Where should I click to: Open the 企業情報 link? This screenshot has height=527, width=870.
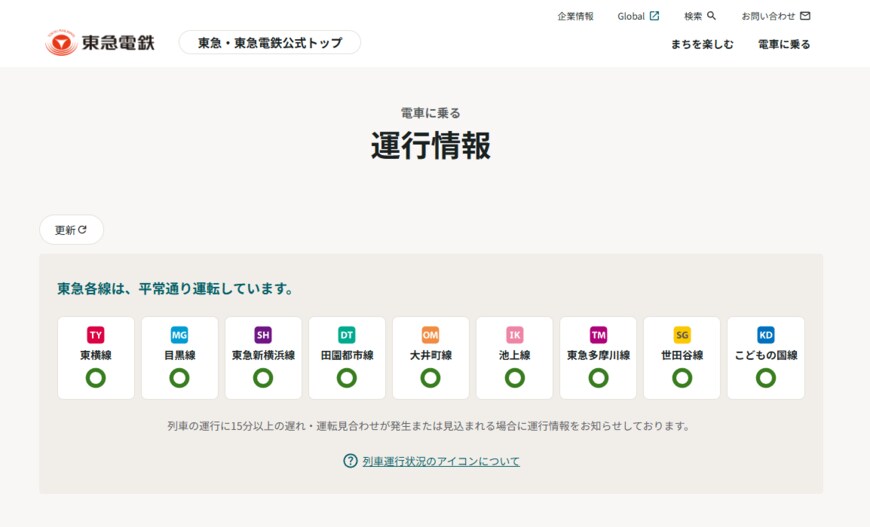(575, 16)
